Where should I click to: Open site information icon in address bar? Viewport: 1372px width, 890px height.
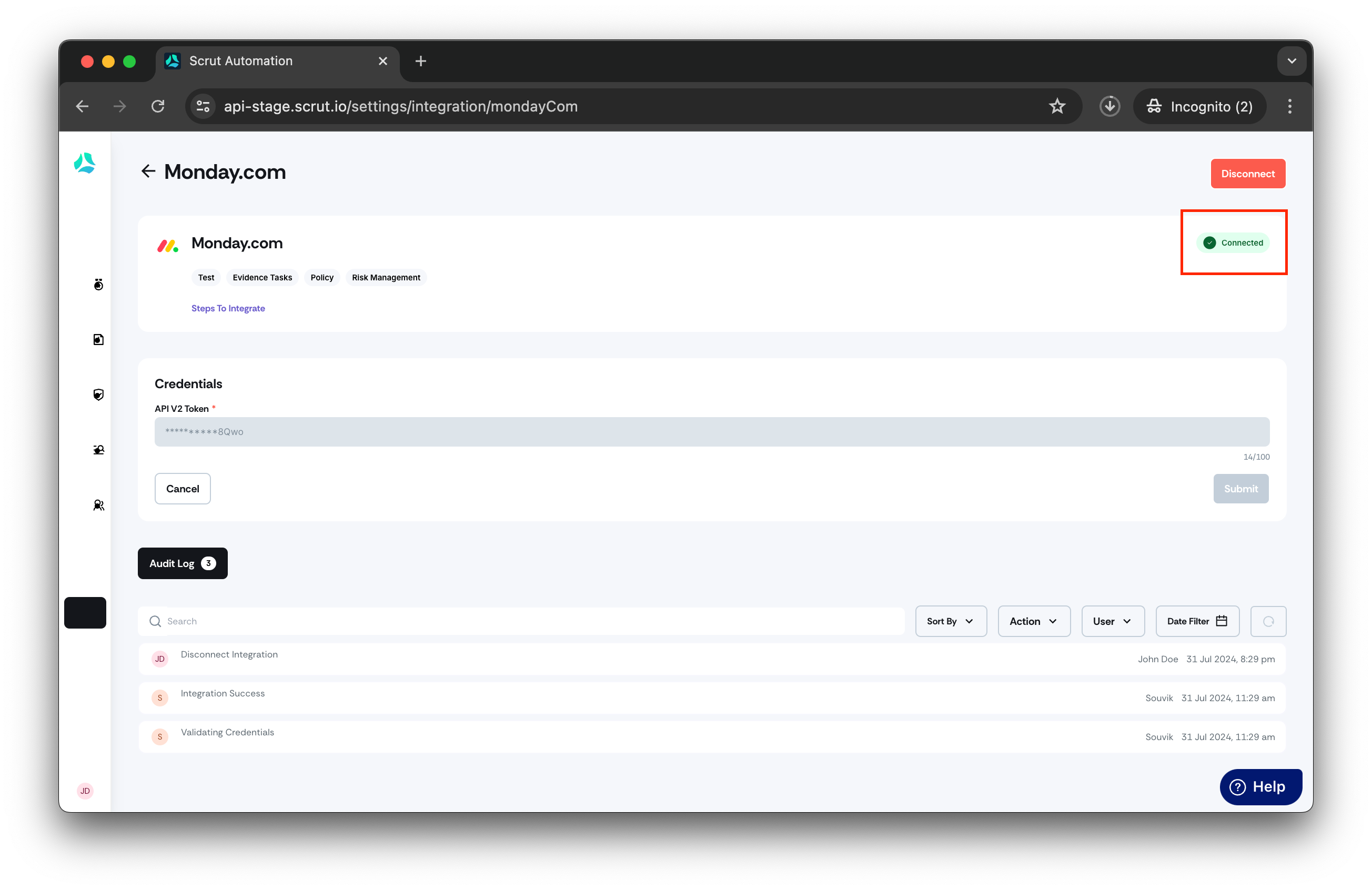click(x=203, y=106)
